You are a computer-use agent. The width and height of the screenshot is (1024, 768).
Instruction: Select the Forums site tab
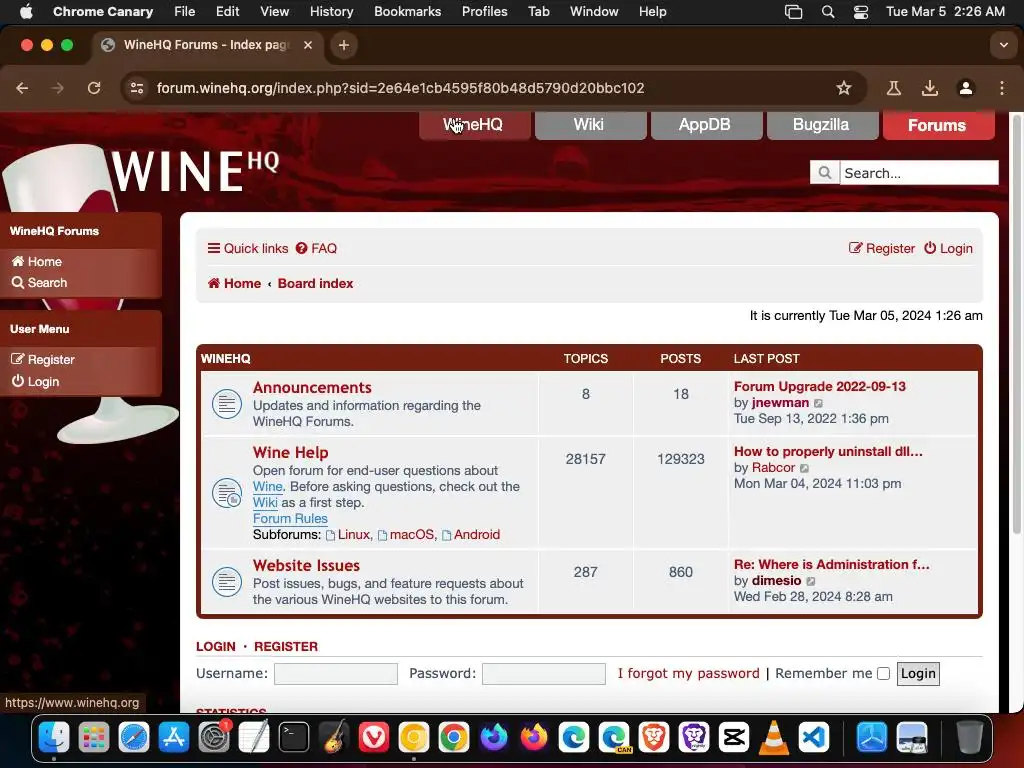coord(938,125)
